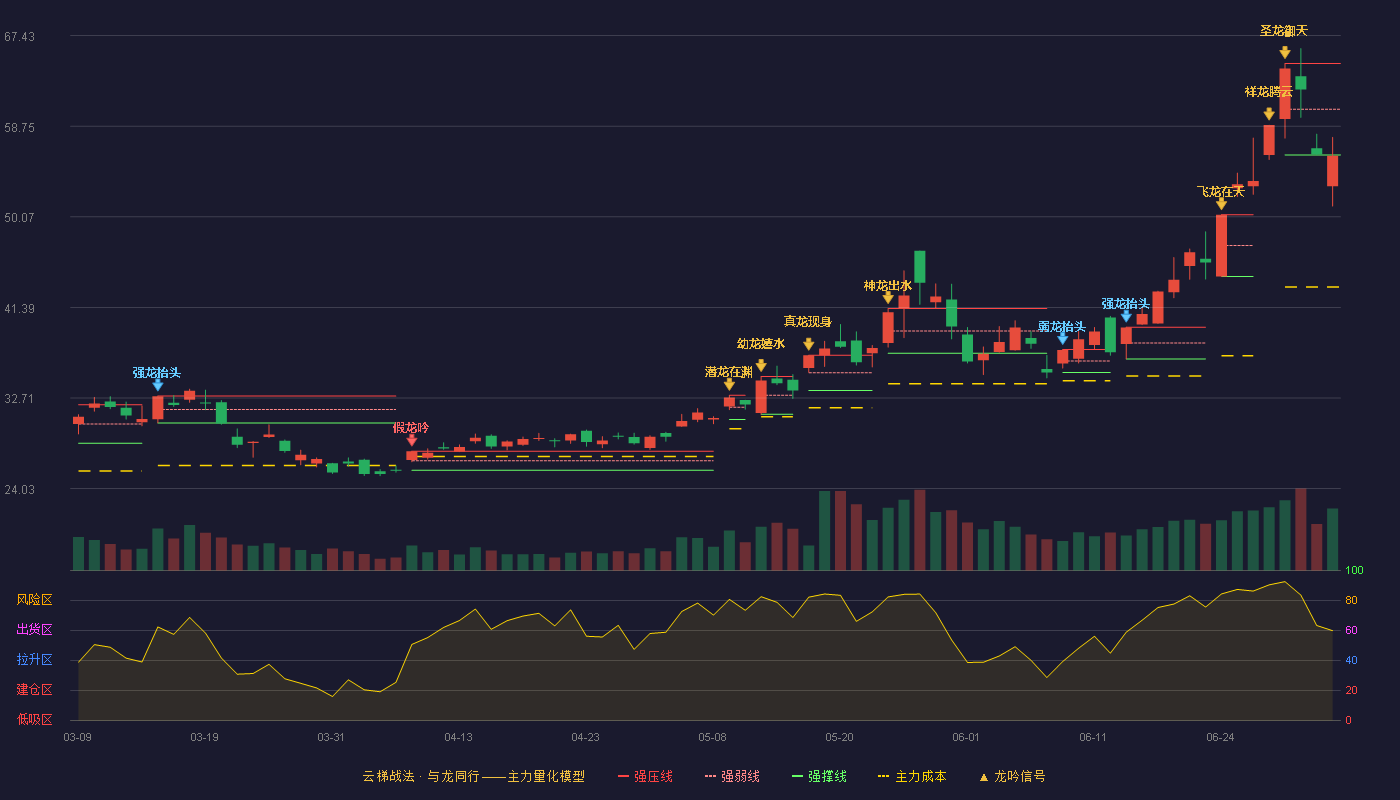Click the 弱龙抬头 signal label

[1062, 327]
